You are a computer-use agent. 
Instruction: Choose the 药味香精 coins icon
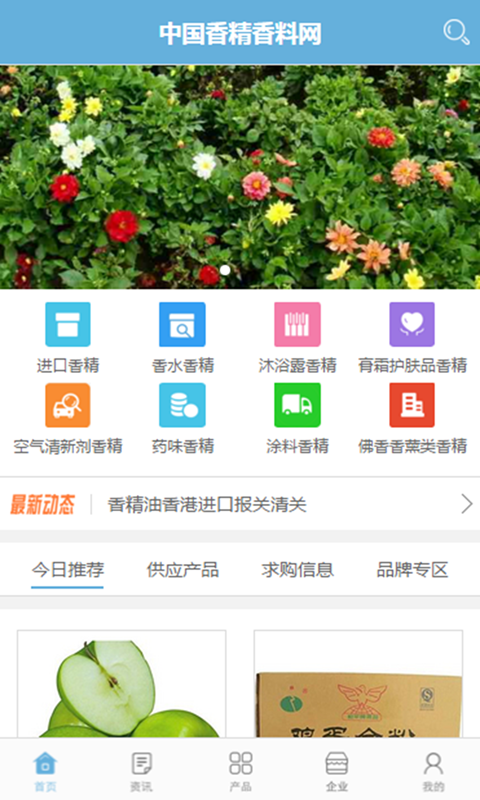tap(182, 405)
